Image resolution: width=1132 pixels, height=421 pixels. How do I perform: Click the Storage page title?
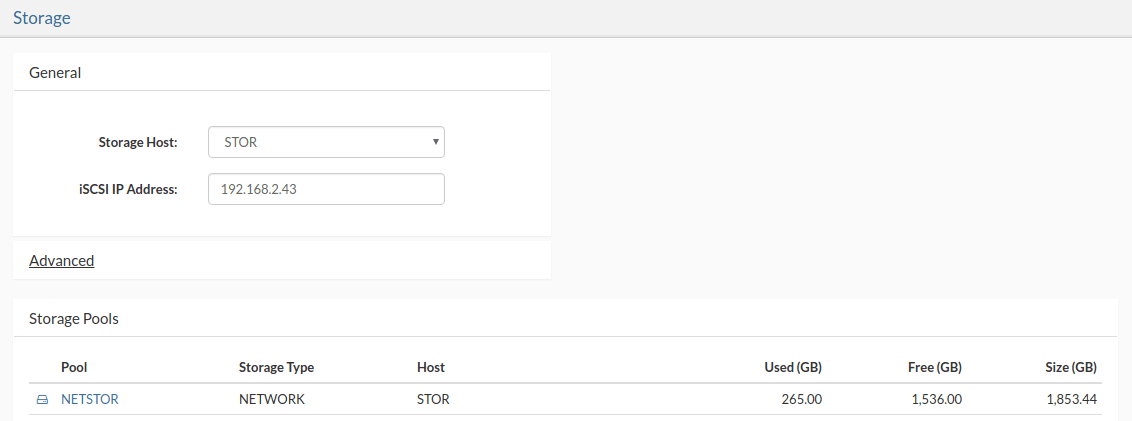click(42, 18)
